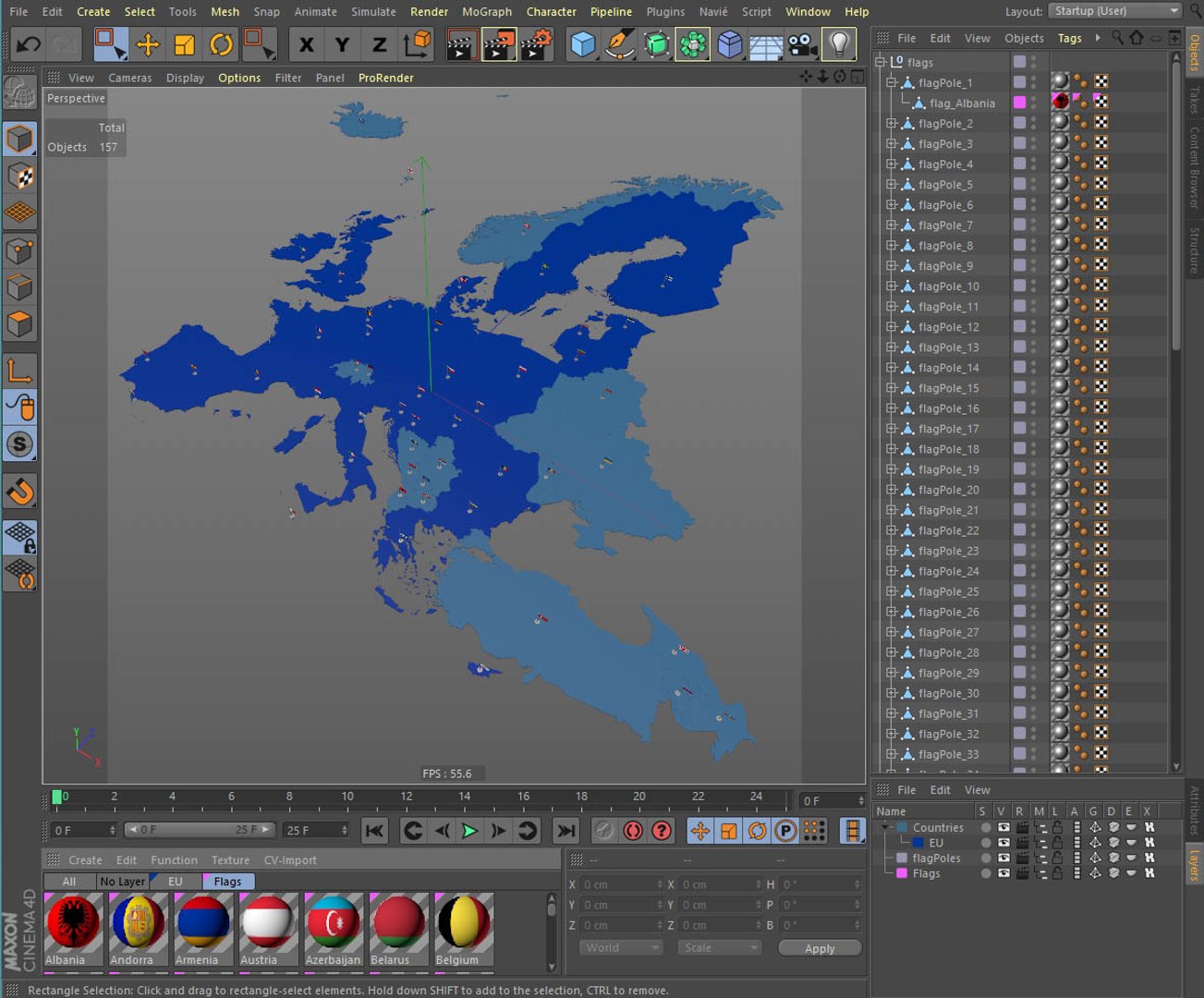Open the Spline Pen tool
The height and width of the screenshot is (998, 1204).
click(619, 43)
